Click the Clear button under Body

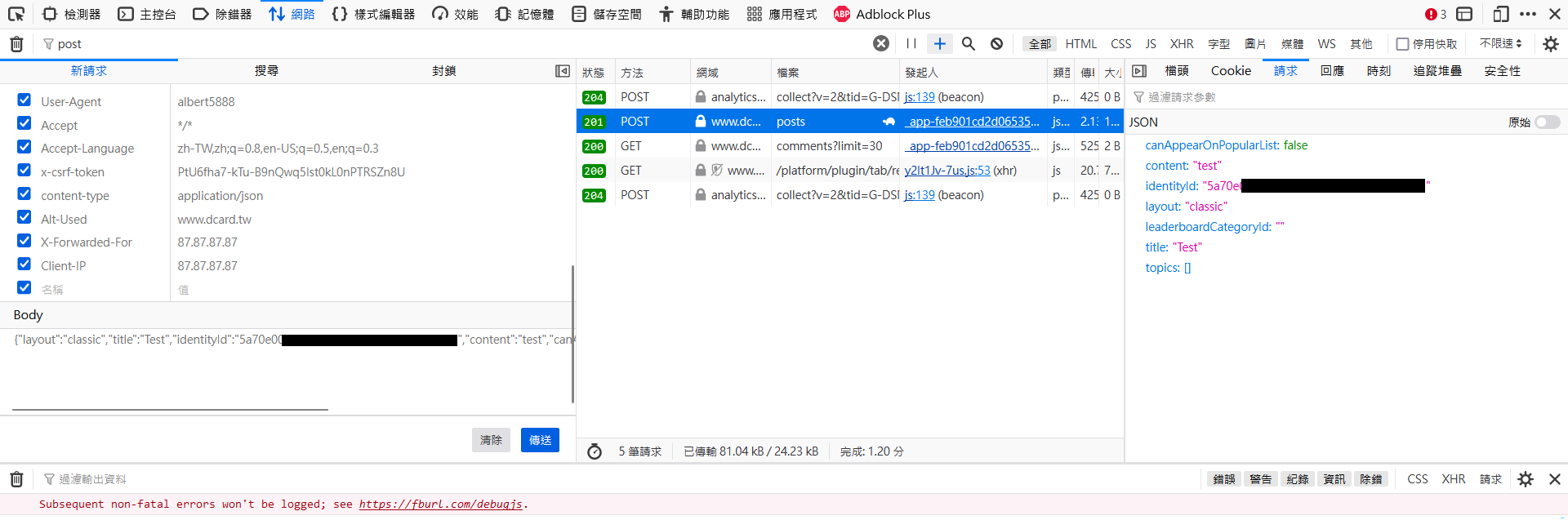491,440
